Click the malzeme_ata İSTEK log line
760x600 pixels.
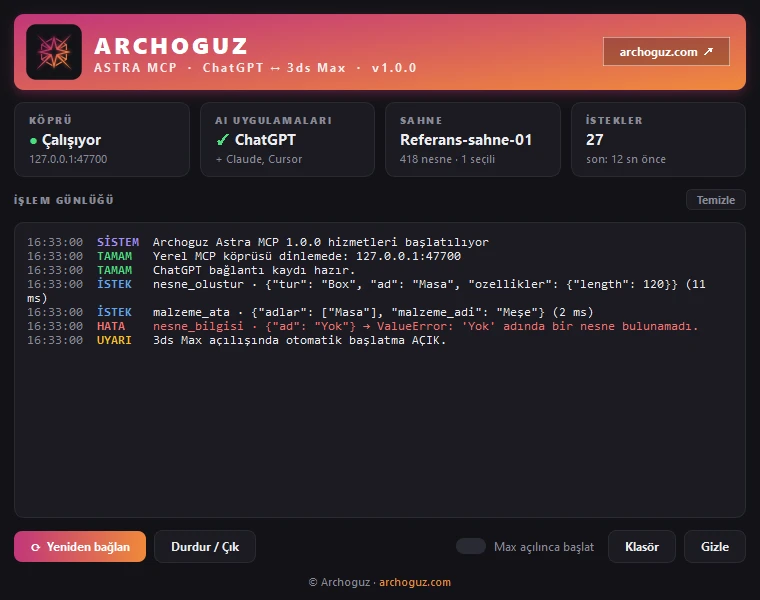(310, 312)
